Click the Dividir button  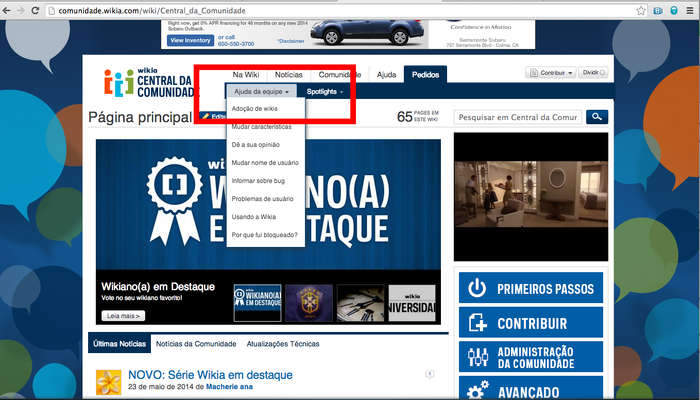(593, 72)
